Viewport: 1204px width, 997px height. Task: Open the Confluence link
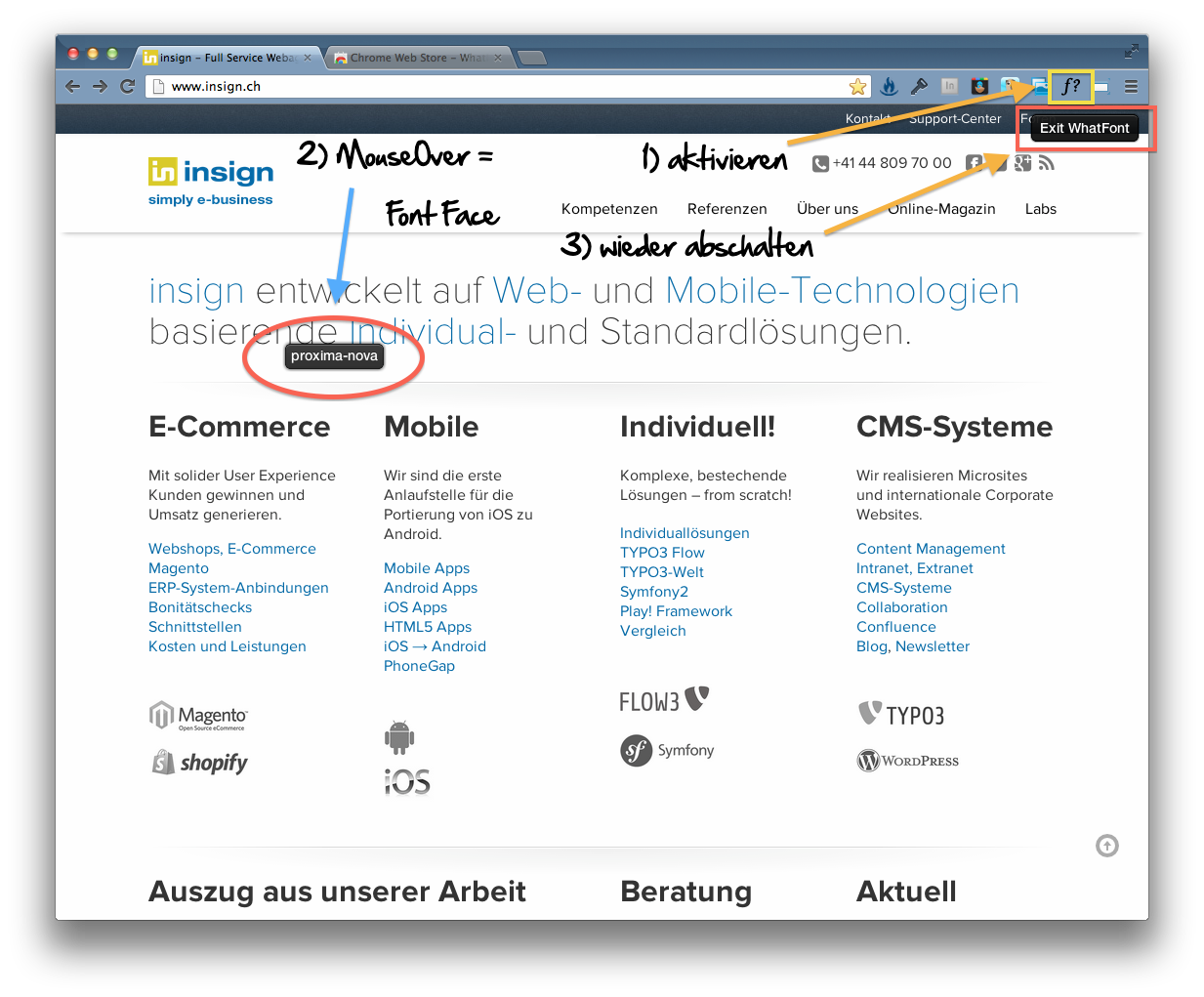pos(896,627)
